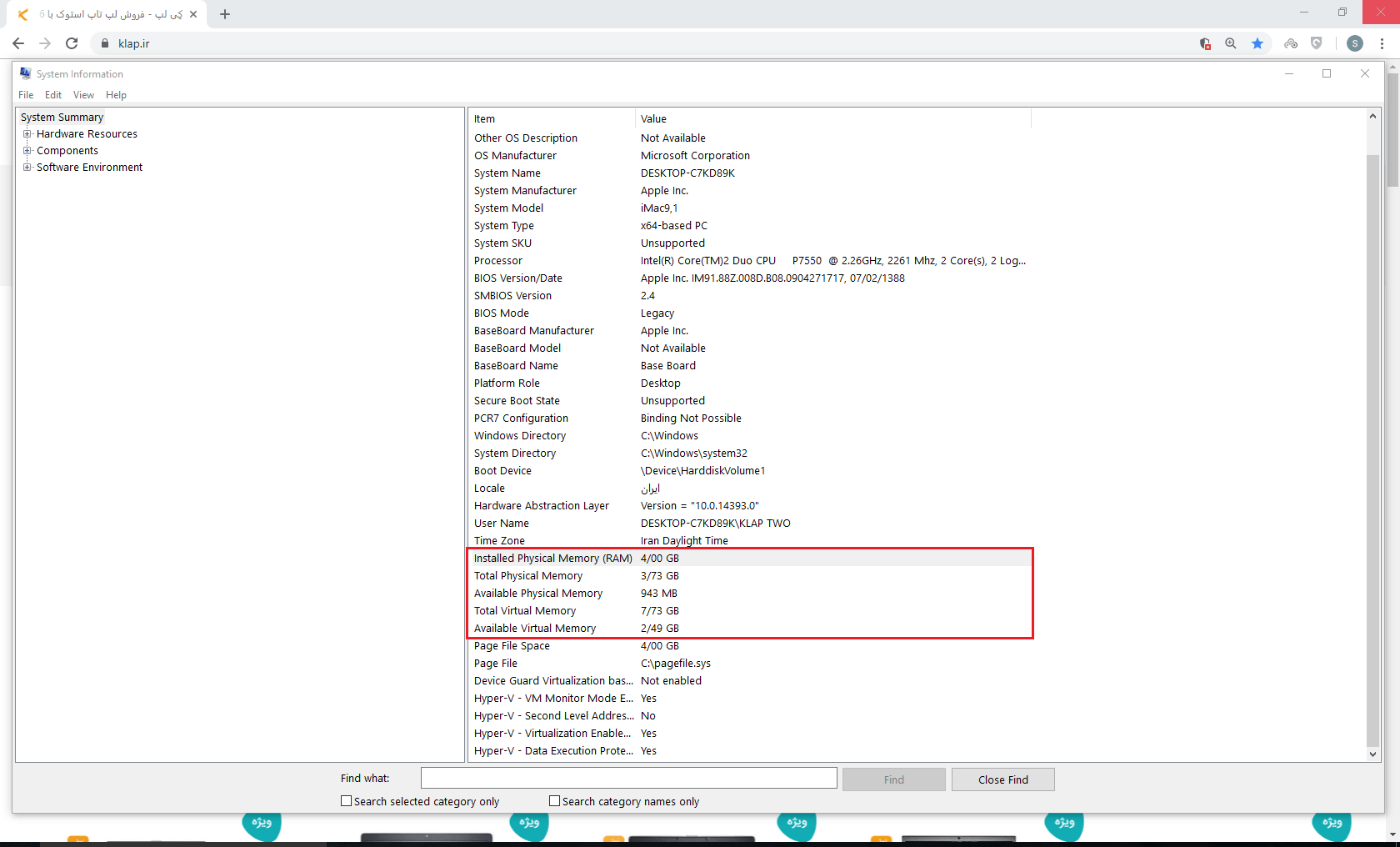Click scroll up arrow in details pane

1372,117
